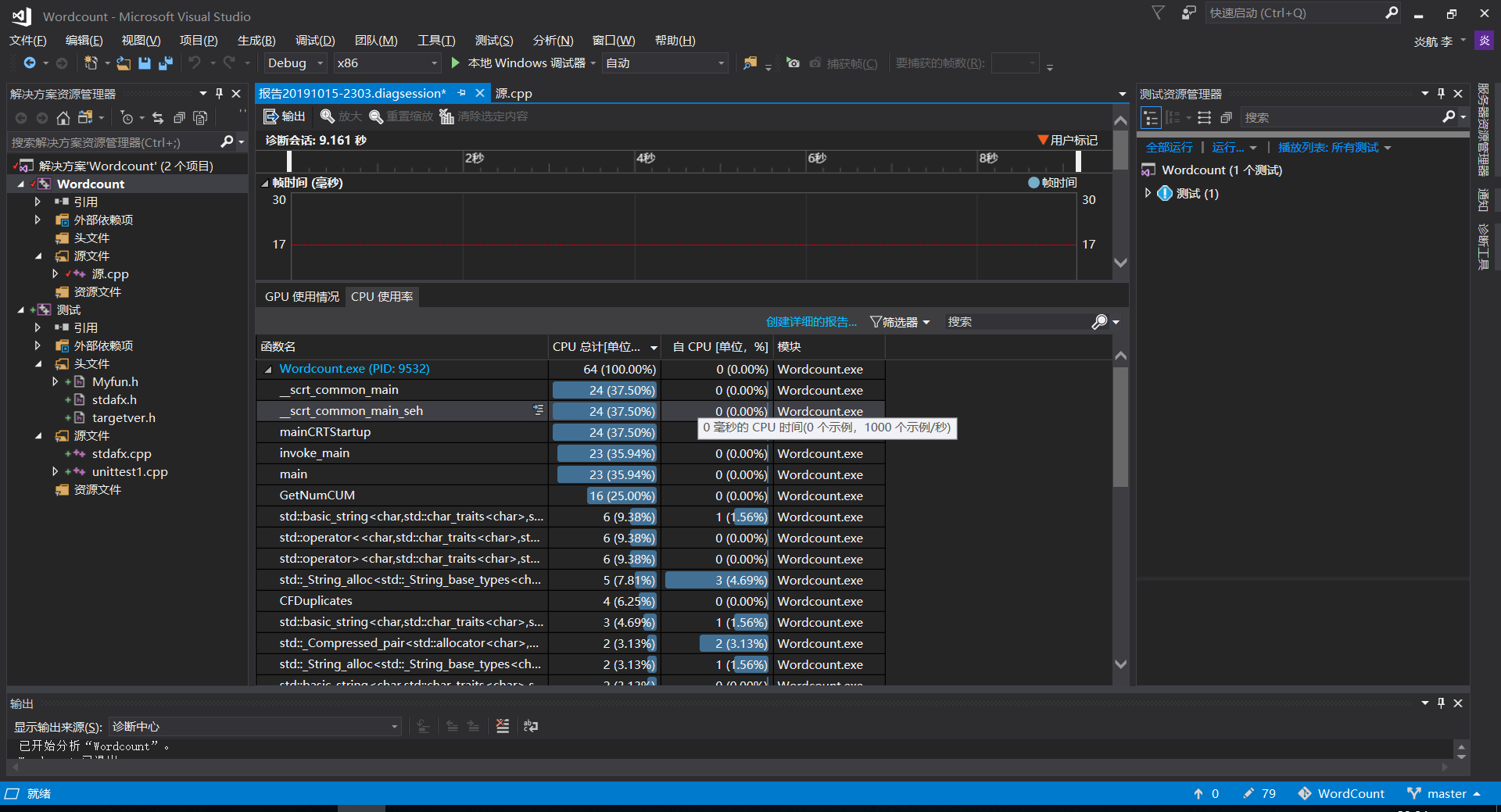Open the 分析(N) menu

point(553,41)
